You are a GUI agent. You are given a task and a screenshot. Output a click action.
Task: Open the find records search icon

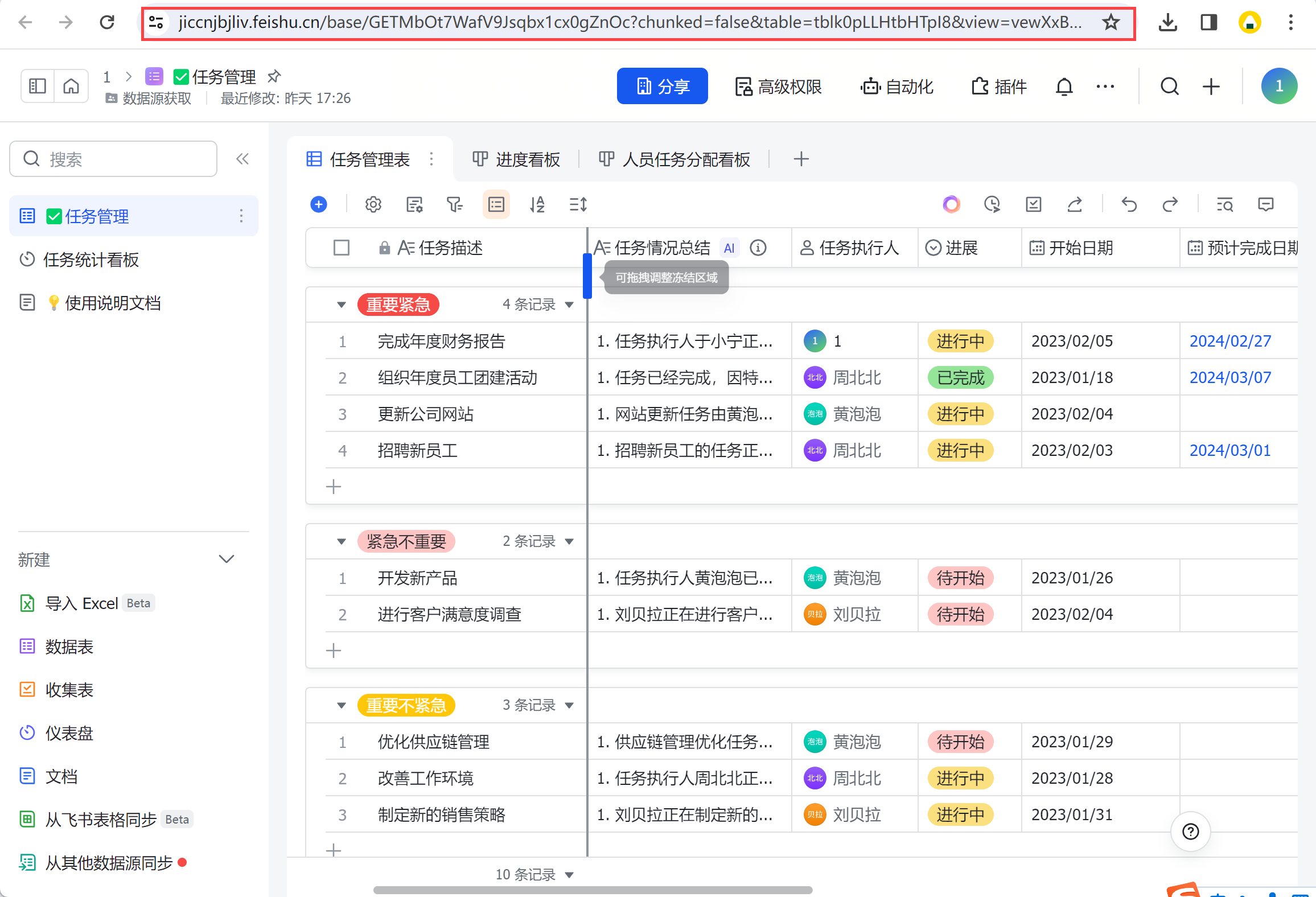pos(1224,204)
